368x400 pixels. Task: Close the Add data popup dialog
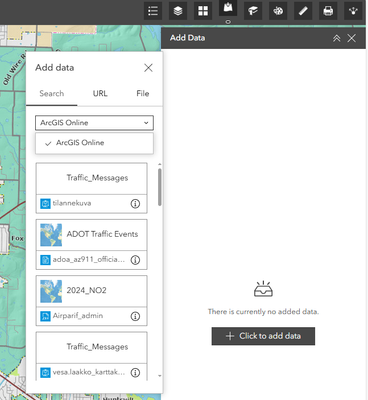click(148, 68)
